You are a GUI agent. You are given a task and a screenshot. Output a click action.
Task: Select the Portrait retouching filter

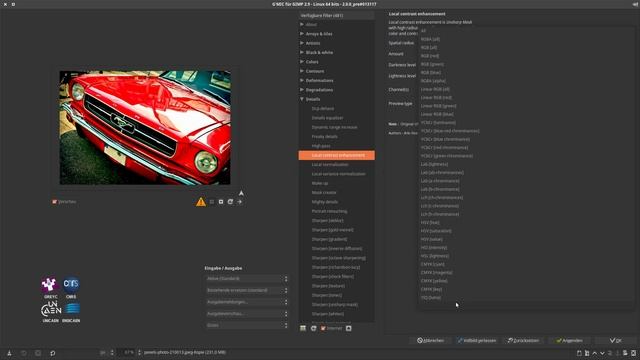tap(329, 211)
